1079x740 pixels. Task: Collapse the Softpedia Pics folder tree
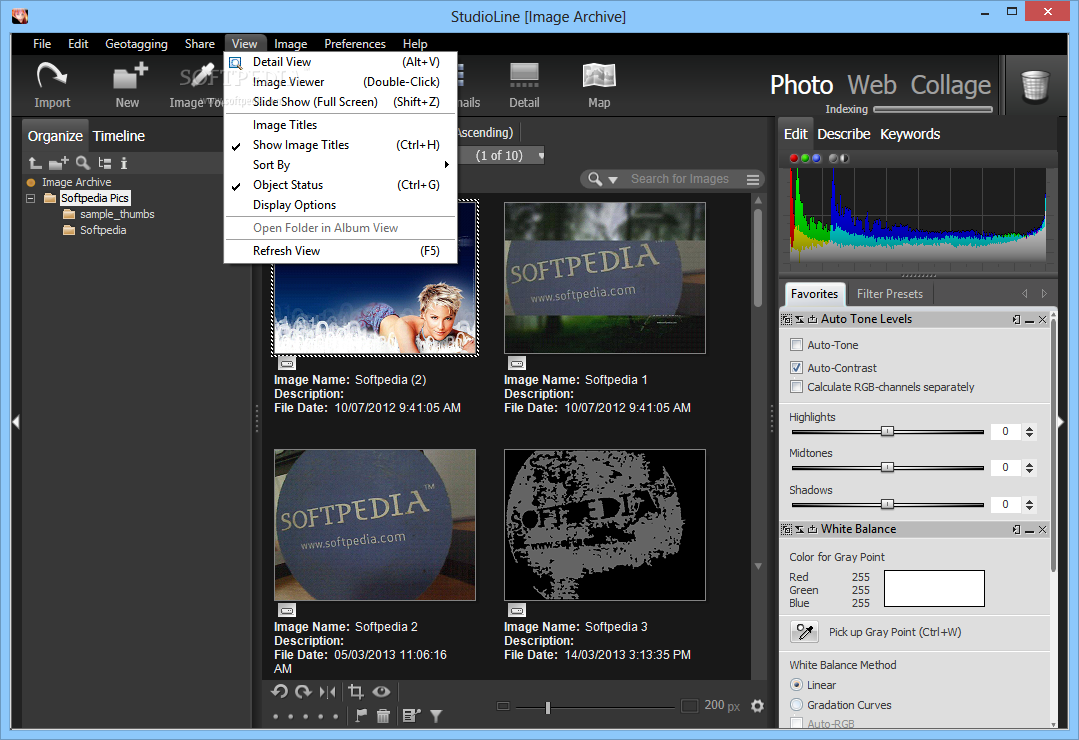point(30,198)
